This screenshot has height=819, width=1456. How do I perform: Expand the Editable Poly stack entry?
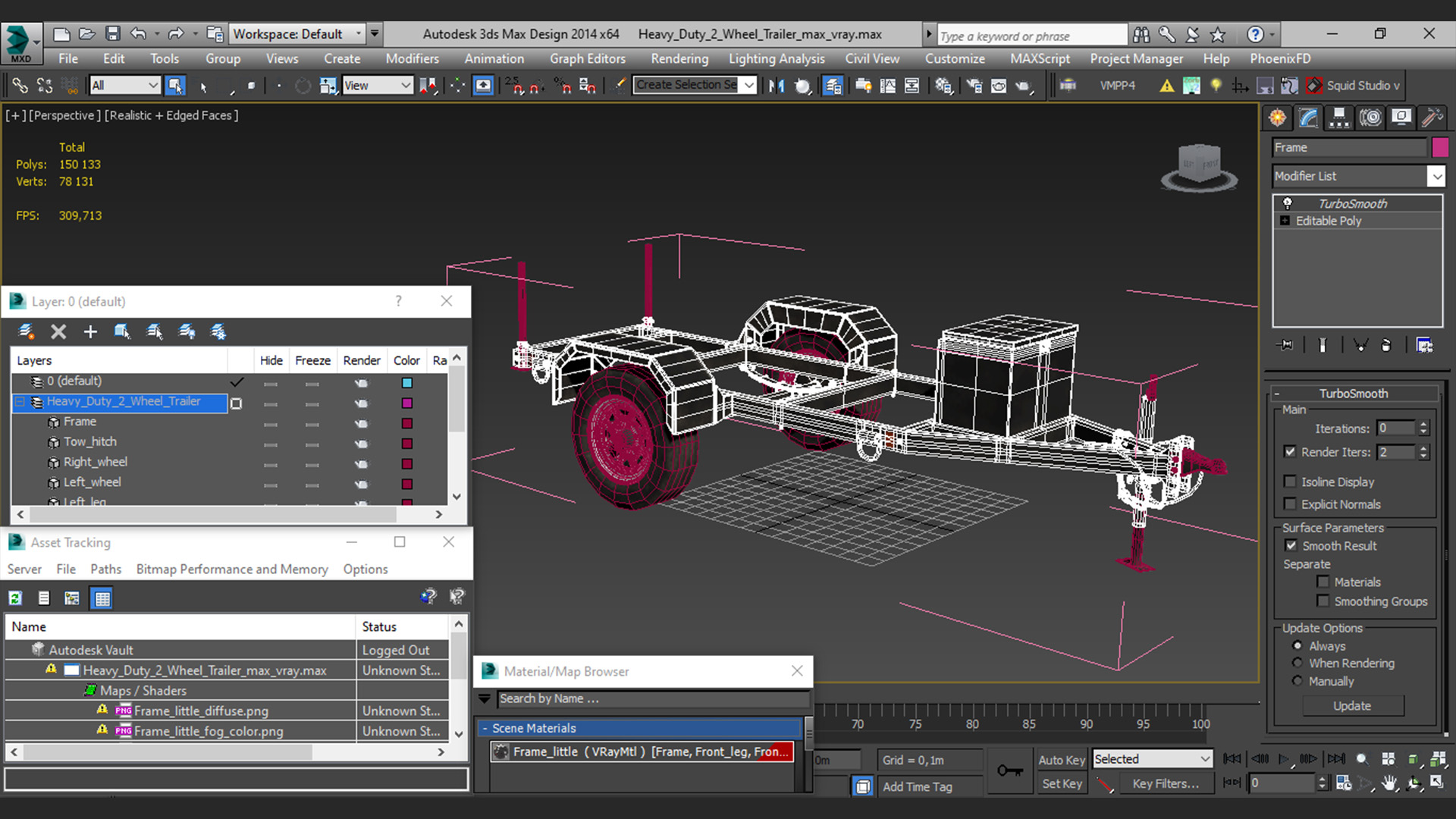(1285, 221)
